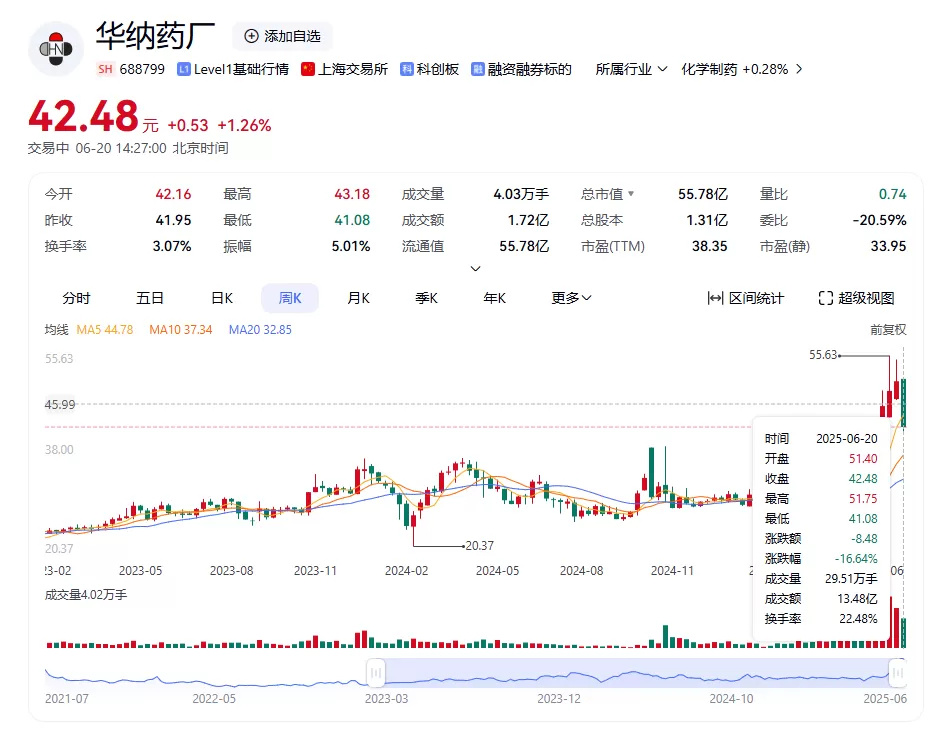Click the right range slider handle
This screenshot has height=732, width=939.
click(x=898, y=673)
